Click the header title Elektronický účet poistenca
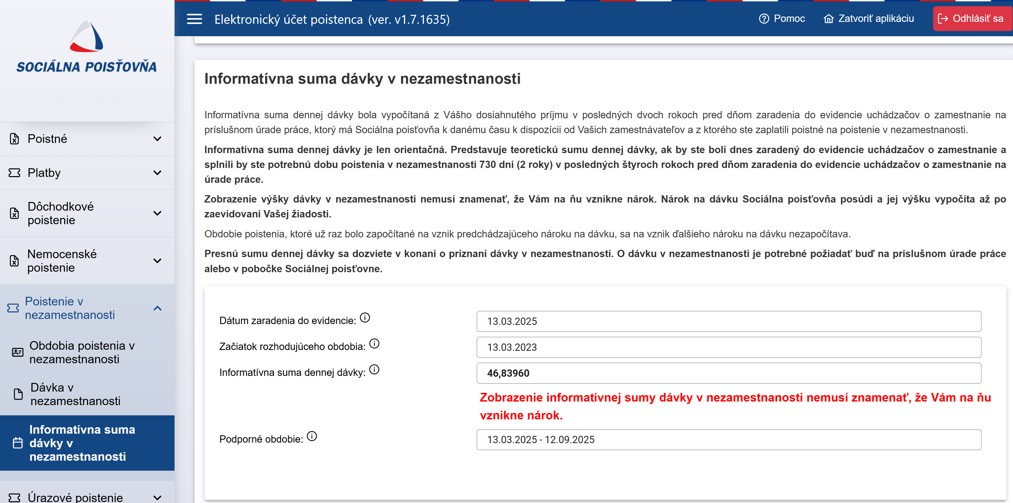 click(x=332, y=19)
